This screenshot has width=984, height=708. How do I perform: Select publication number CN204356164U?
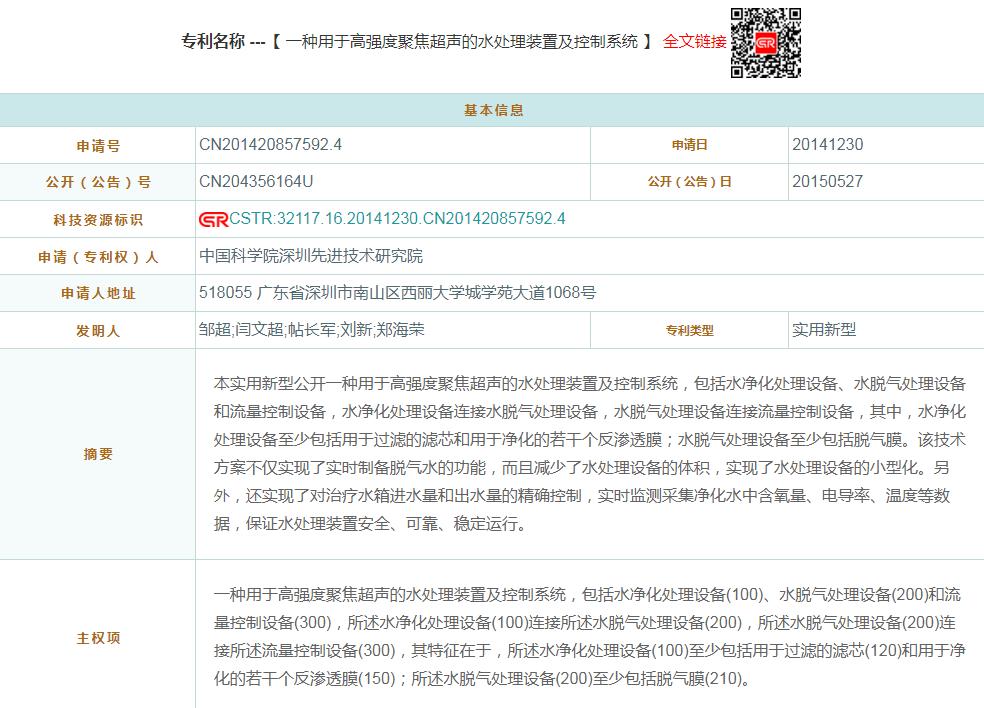(256, 182)
